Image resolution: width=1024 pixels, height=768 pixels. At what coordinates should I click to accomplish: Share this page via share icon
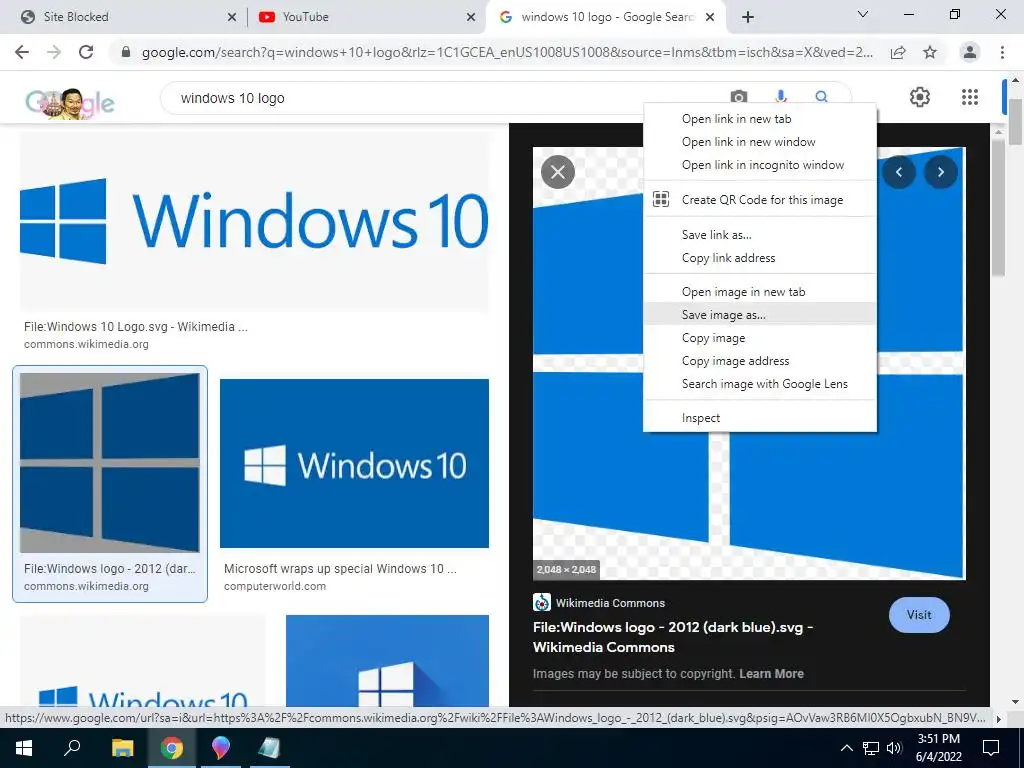[898, 52]
